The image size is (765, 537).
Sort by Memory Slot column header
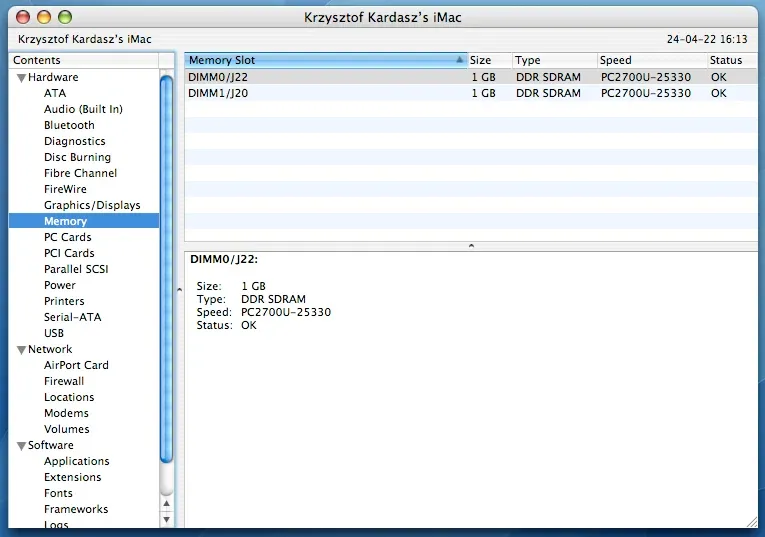[325, 60]
